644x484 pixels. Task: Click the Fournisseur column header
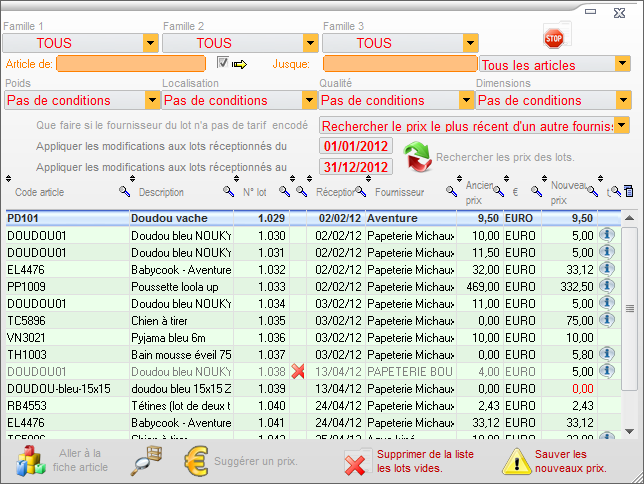(x=399, y=192)
